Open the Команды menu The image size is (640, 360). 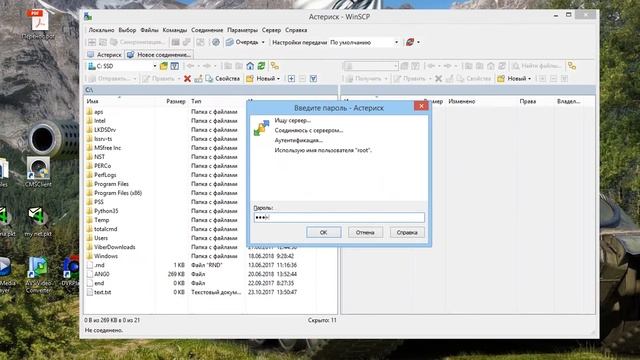point(174,30)
